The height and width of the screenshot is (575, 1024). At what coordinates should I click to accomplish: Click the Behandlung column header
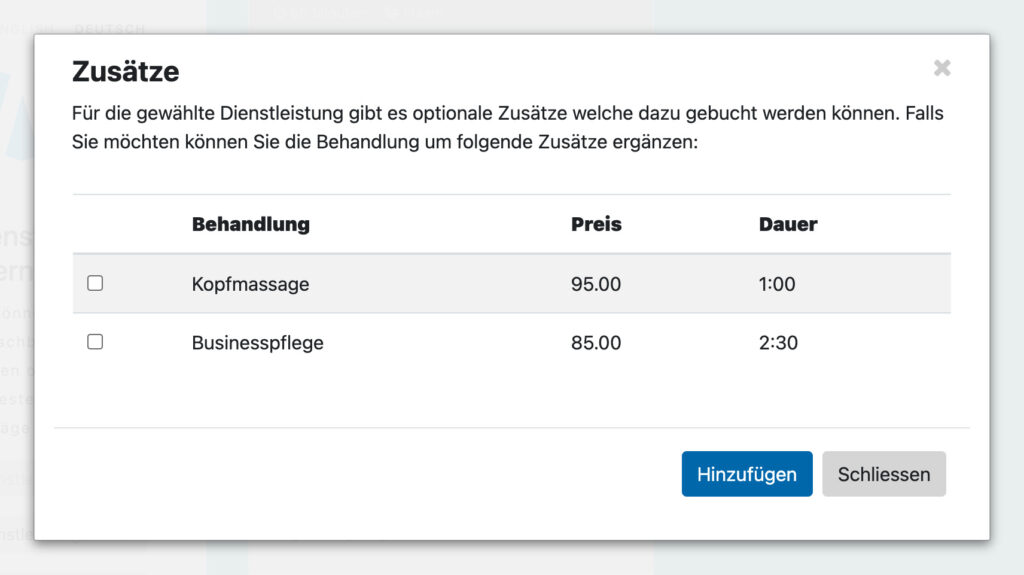coord(250,224)
